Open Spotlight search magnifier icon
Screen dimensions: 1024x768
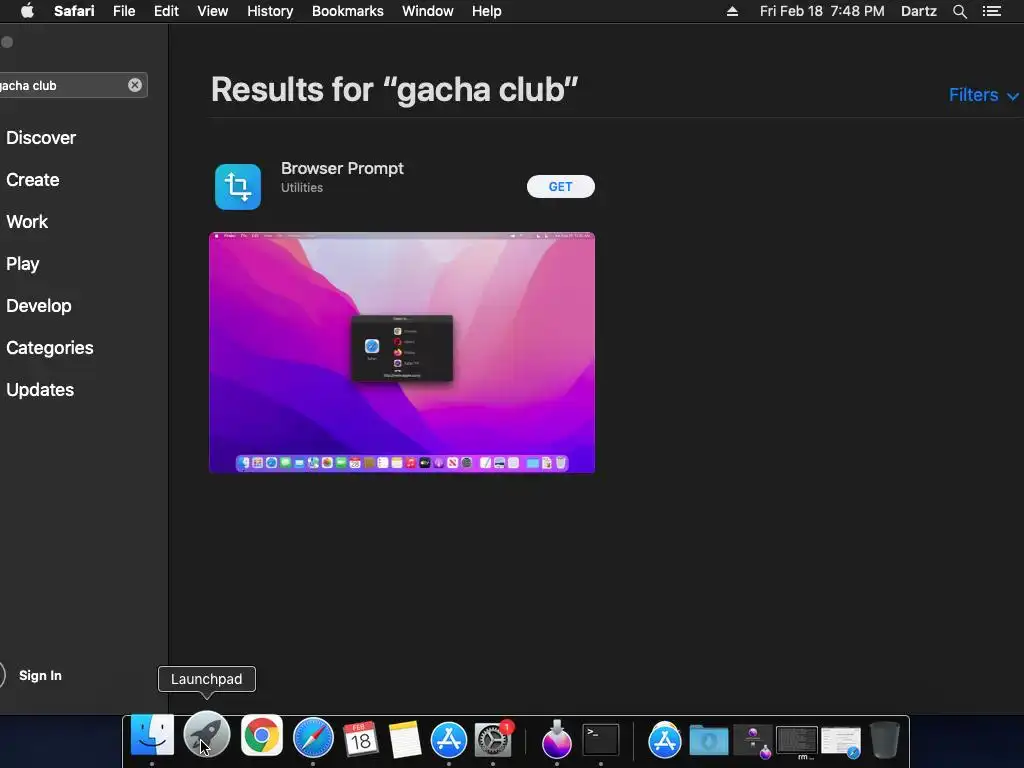tap(959, 11)
